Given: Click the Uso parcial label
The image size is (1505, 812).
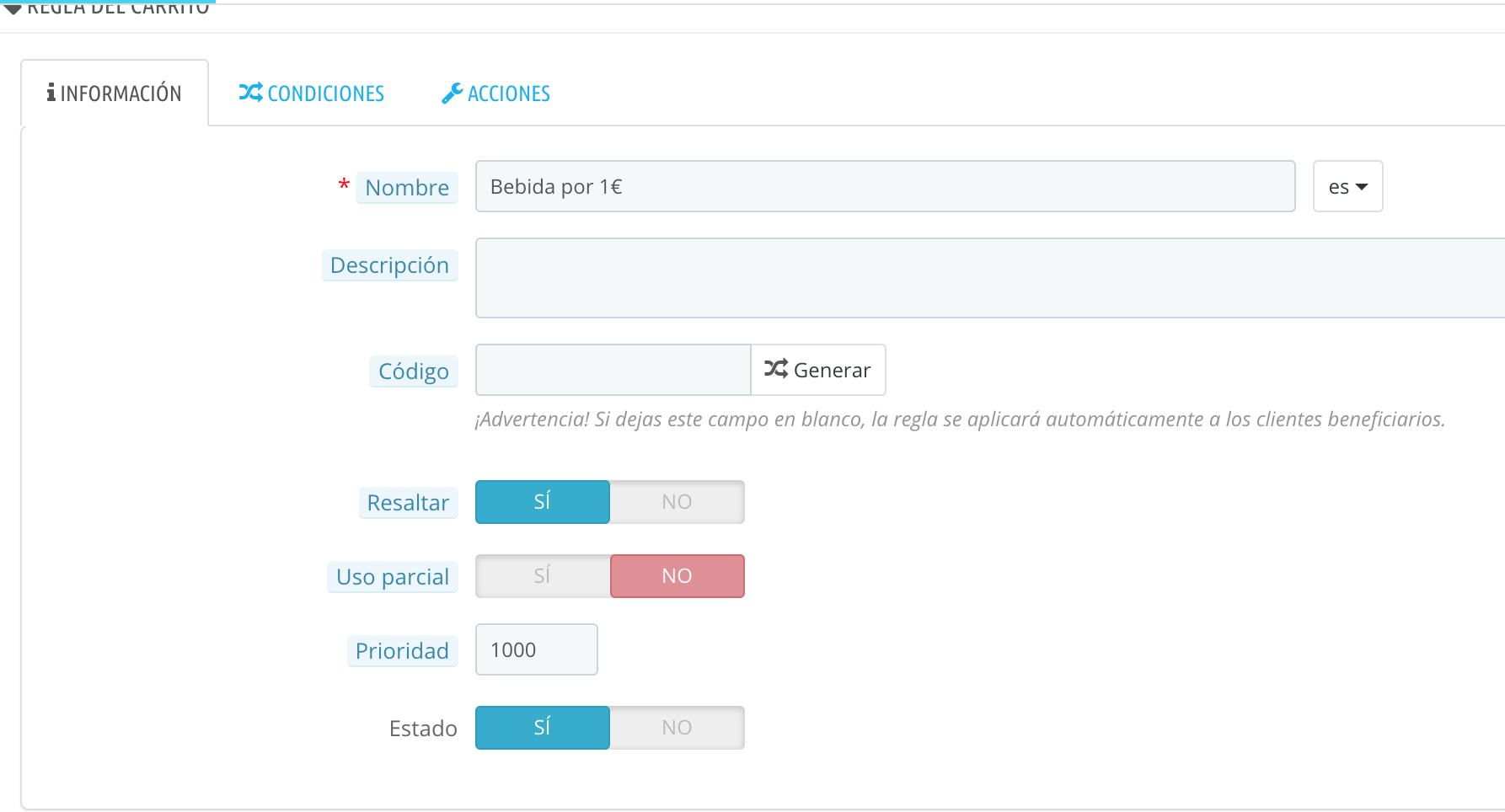Looking at the screenshot, I should click(393, 577).
